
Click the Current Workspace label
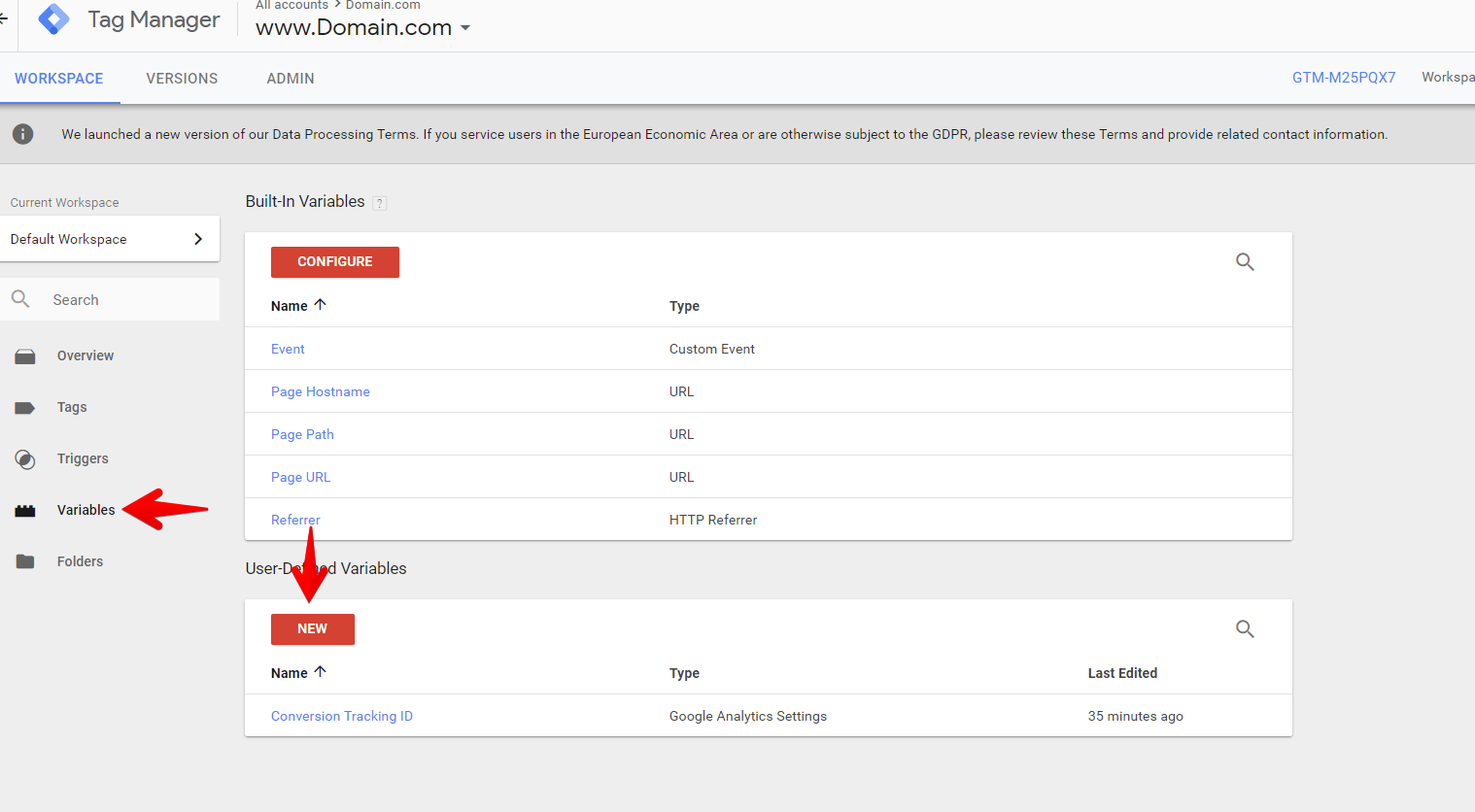[65, 202]
